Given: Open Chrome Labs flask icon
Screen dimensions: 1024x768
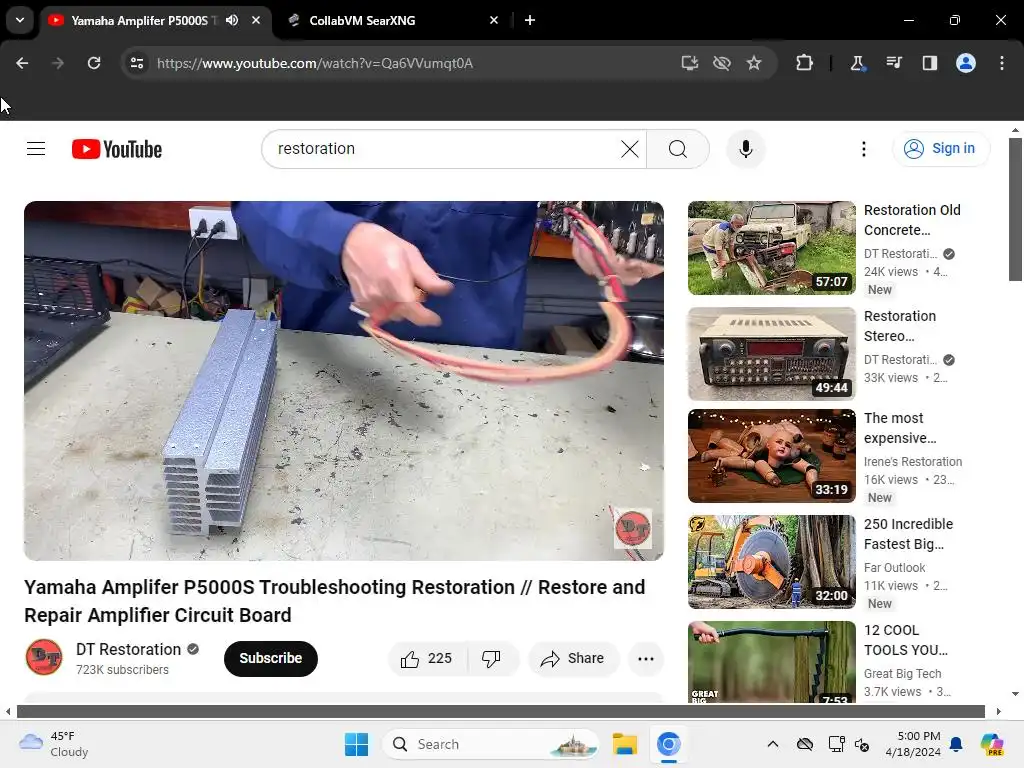Looking at the screenshot, I should (x=857, y=63).
